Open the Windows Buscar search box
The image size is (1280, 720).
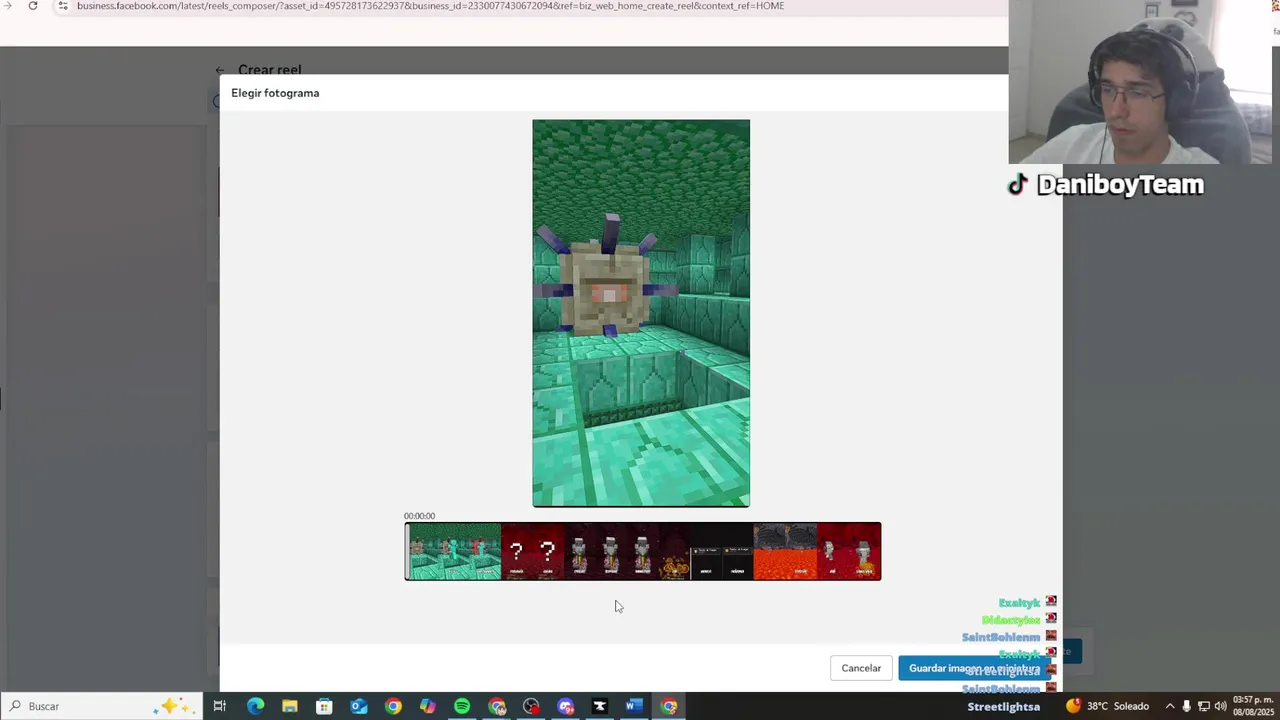100,706
